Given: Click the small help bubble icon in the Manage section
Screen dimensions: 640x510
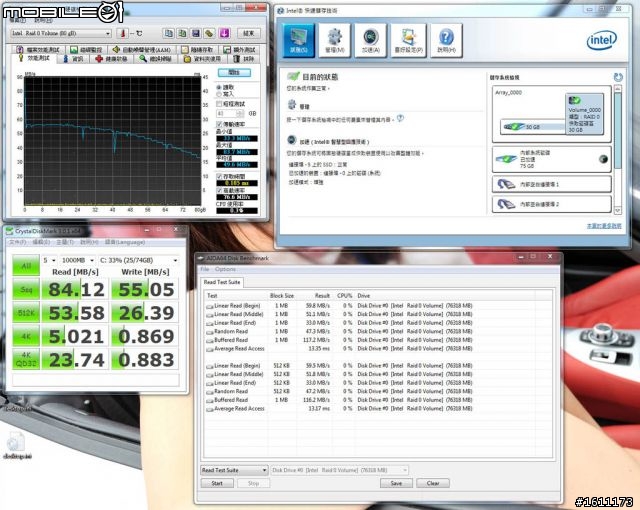Looking at the screenshot, I should point(400,118).
